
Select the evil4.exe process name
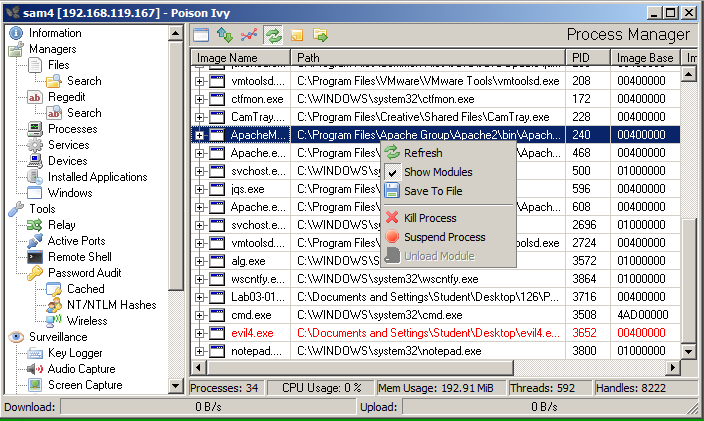[x=252, y=333]
